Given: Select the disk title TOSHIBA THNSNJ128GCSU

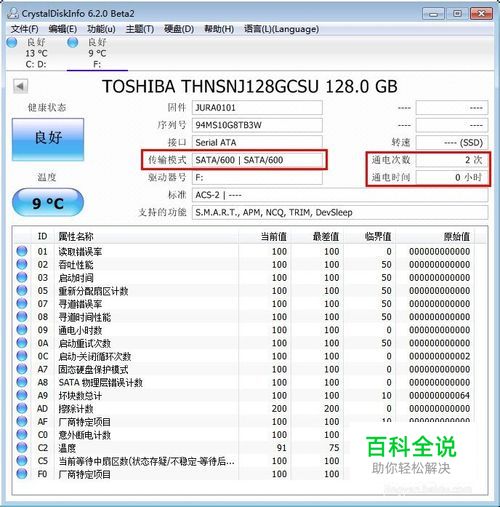Looking at the screenshot, I should coord(210,86).
